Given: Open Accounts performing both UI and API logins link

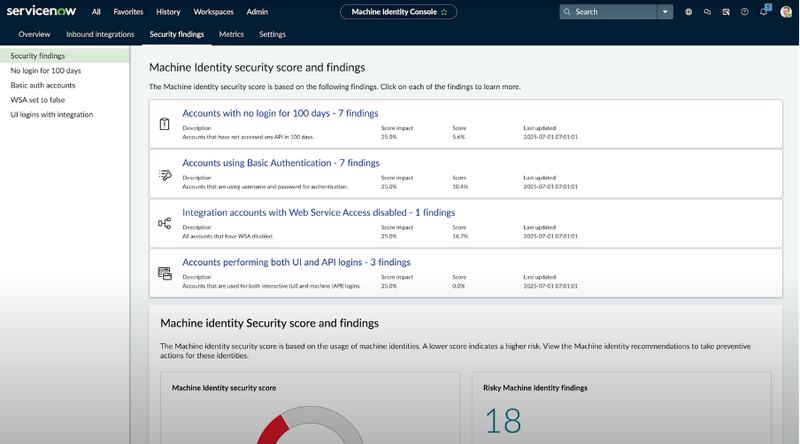Looking at the screenshot, I should (x=296, y=262).
